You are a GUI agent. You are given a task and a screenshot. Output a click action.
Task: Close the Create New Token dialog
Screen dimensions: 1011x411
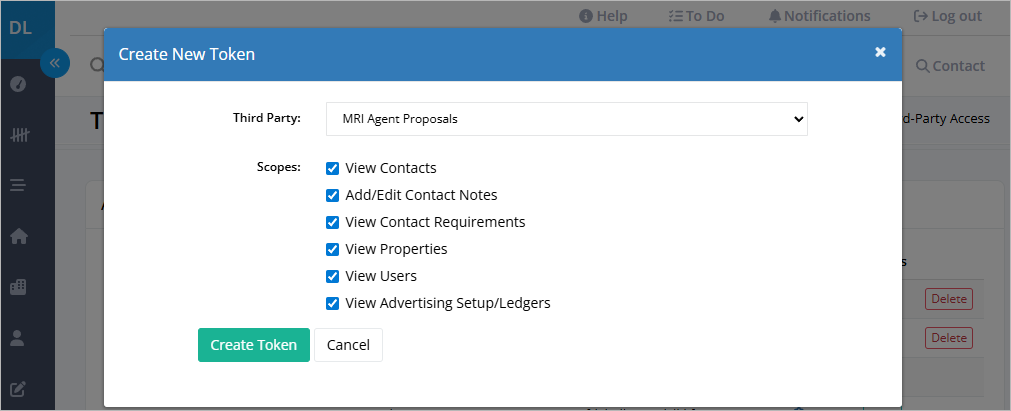click(880, 52)
